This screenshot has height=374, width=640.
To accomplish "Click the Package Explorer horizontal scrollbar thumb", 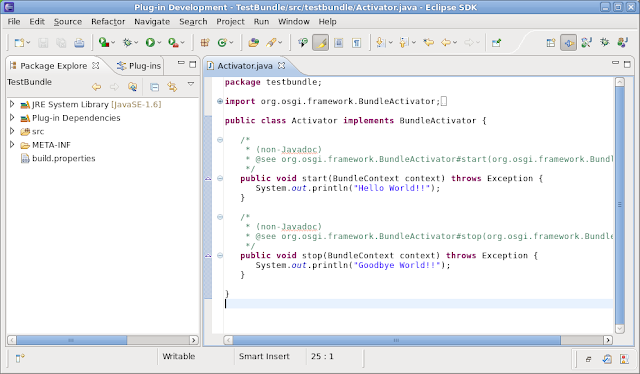I will point(71,340).
